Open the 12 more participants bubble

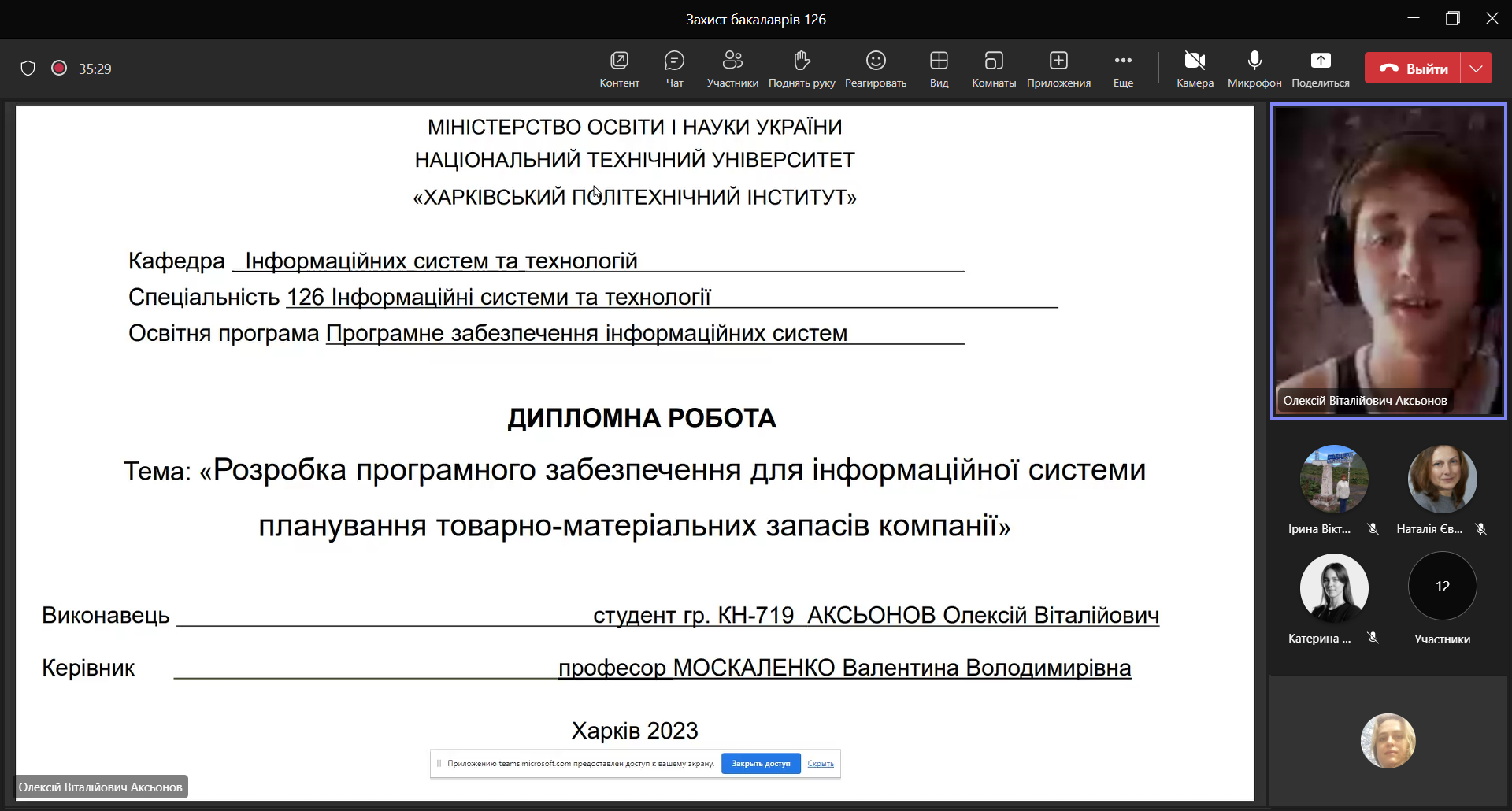tap(1442, 587)
